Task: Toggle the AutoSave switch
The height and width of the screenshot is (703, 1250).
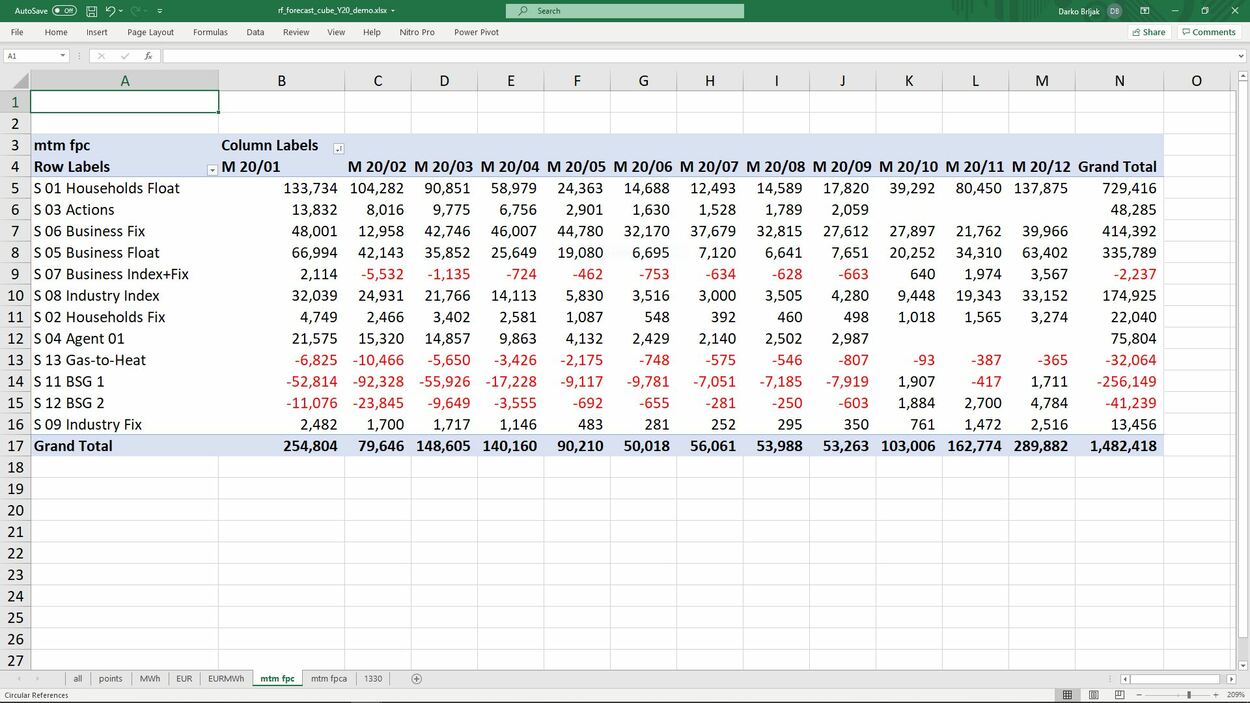Action: click(64, 11)
